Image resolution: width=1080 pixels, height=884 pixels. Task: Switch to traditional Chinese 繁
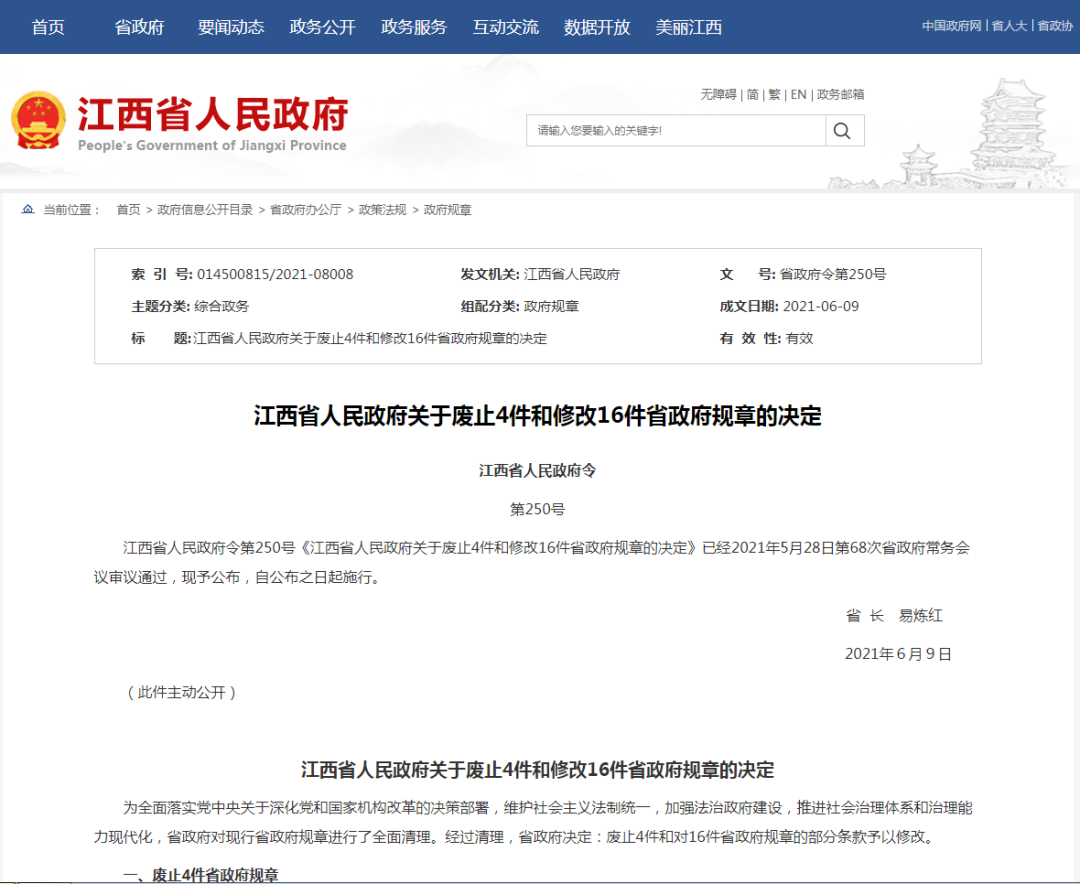775,94
